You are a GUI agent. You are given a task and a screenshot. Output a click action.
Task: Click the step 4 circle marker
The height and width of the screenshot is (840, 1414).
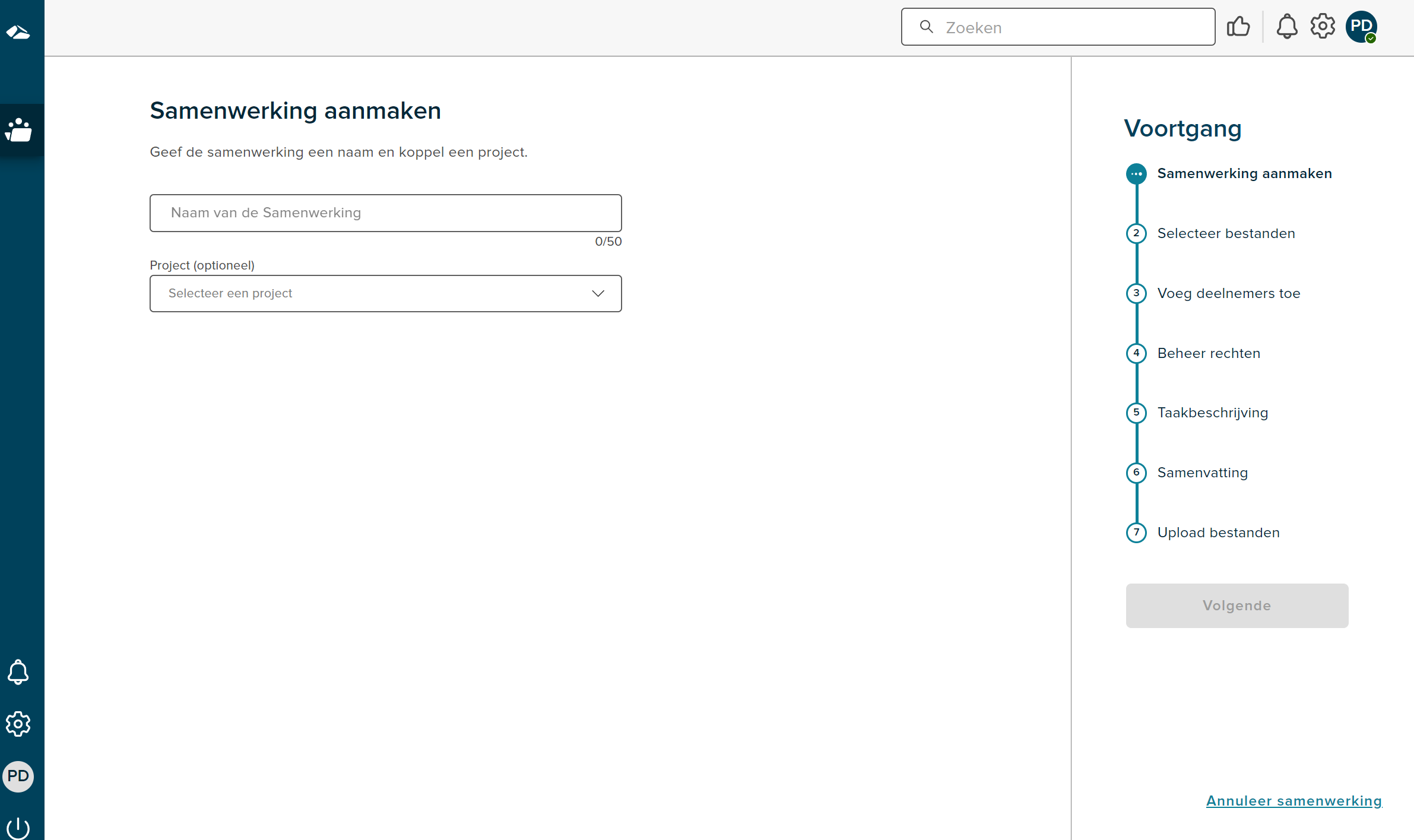tap(1136, 353)
